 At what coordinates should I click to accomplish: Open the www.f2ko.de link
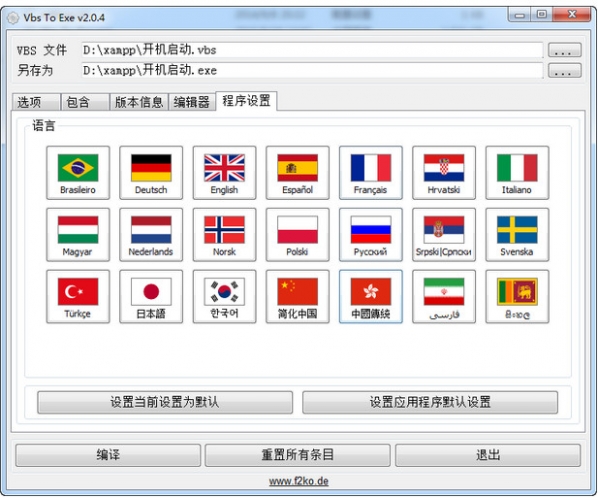[x=299, y=481]
